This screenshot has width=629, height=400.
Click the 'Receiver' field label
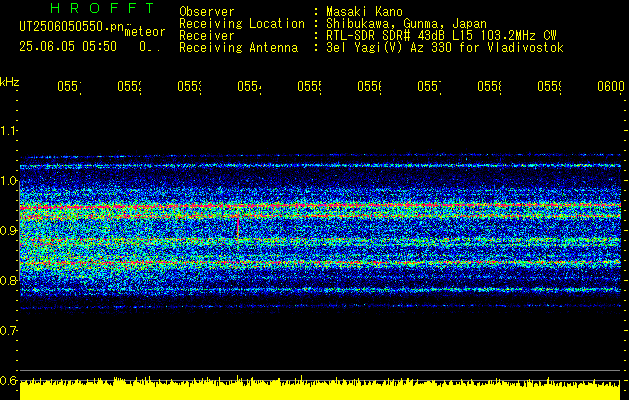(x=207, y=36)
